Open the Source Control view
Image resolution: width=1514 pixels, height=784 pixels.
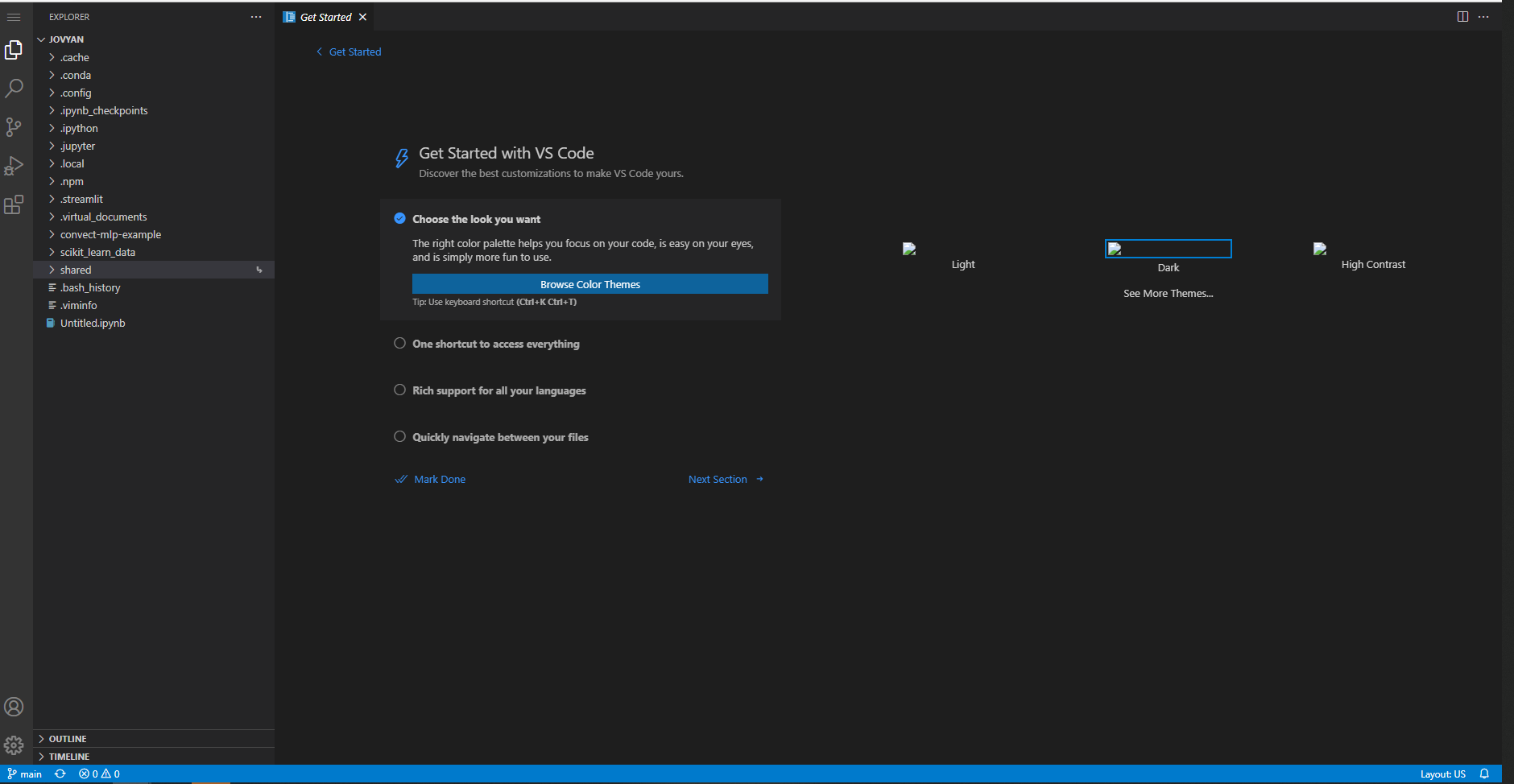pos(14,127)
